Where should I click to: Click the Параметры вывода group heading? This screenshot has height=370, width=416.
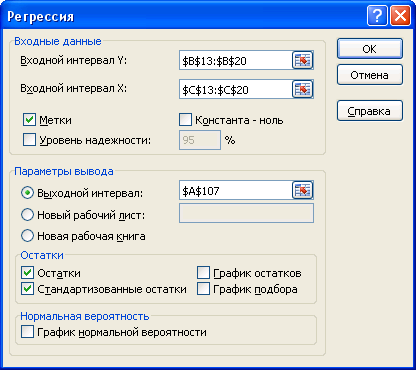(64, 171)
